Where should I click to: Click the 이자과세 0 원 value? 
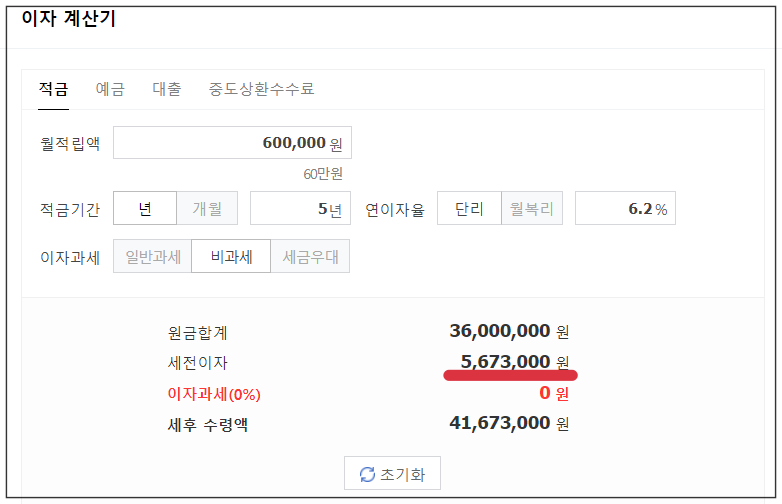coord(554,393)
